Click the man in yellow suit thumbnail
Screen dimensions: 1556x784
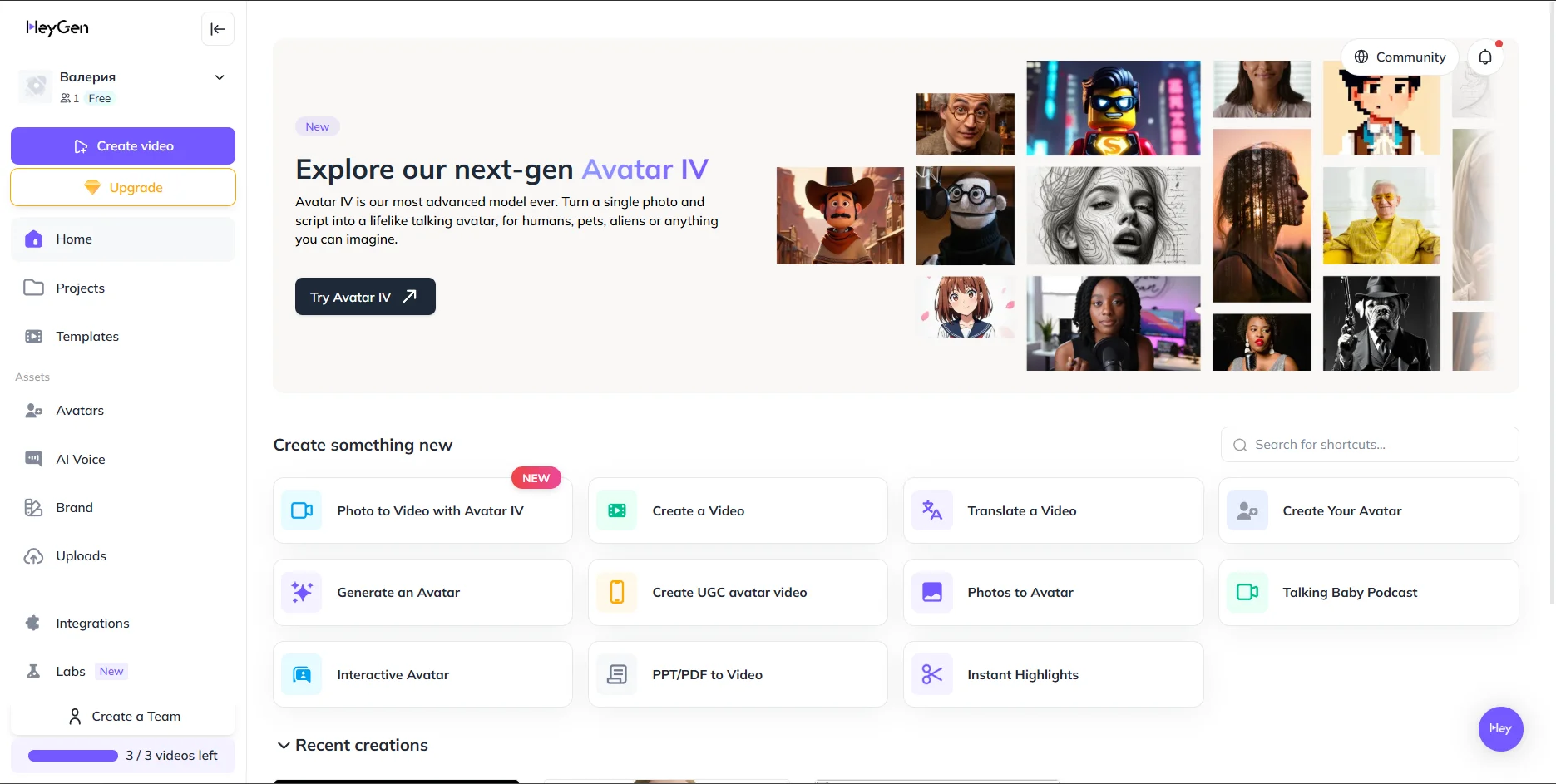(1381, 216)
